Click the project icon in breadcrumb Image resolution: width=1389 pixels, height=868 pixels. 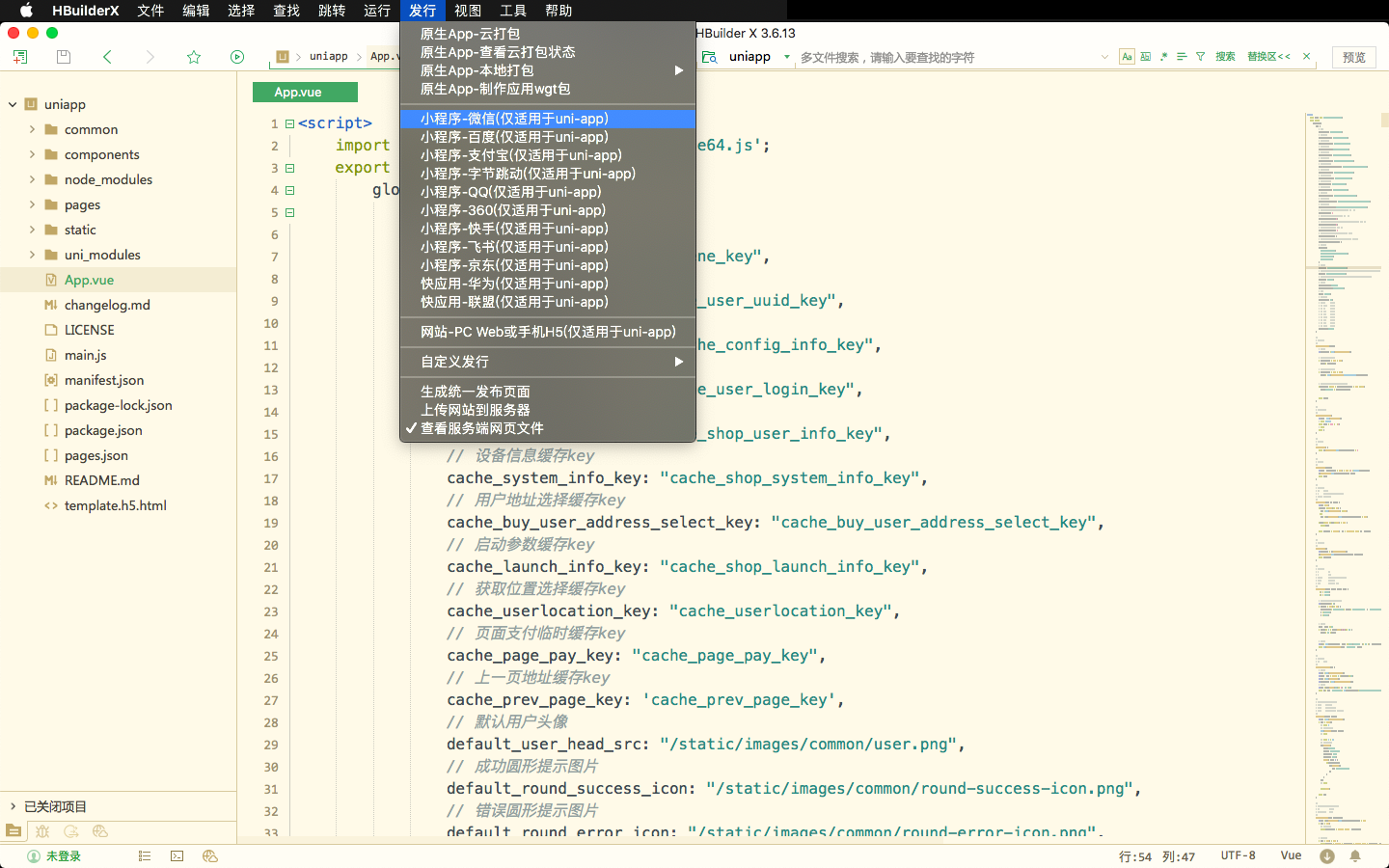[x=283, y=57]
